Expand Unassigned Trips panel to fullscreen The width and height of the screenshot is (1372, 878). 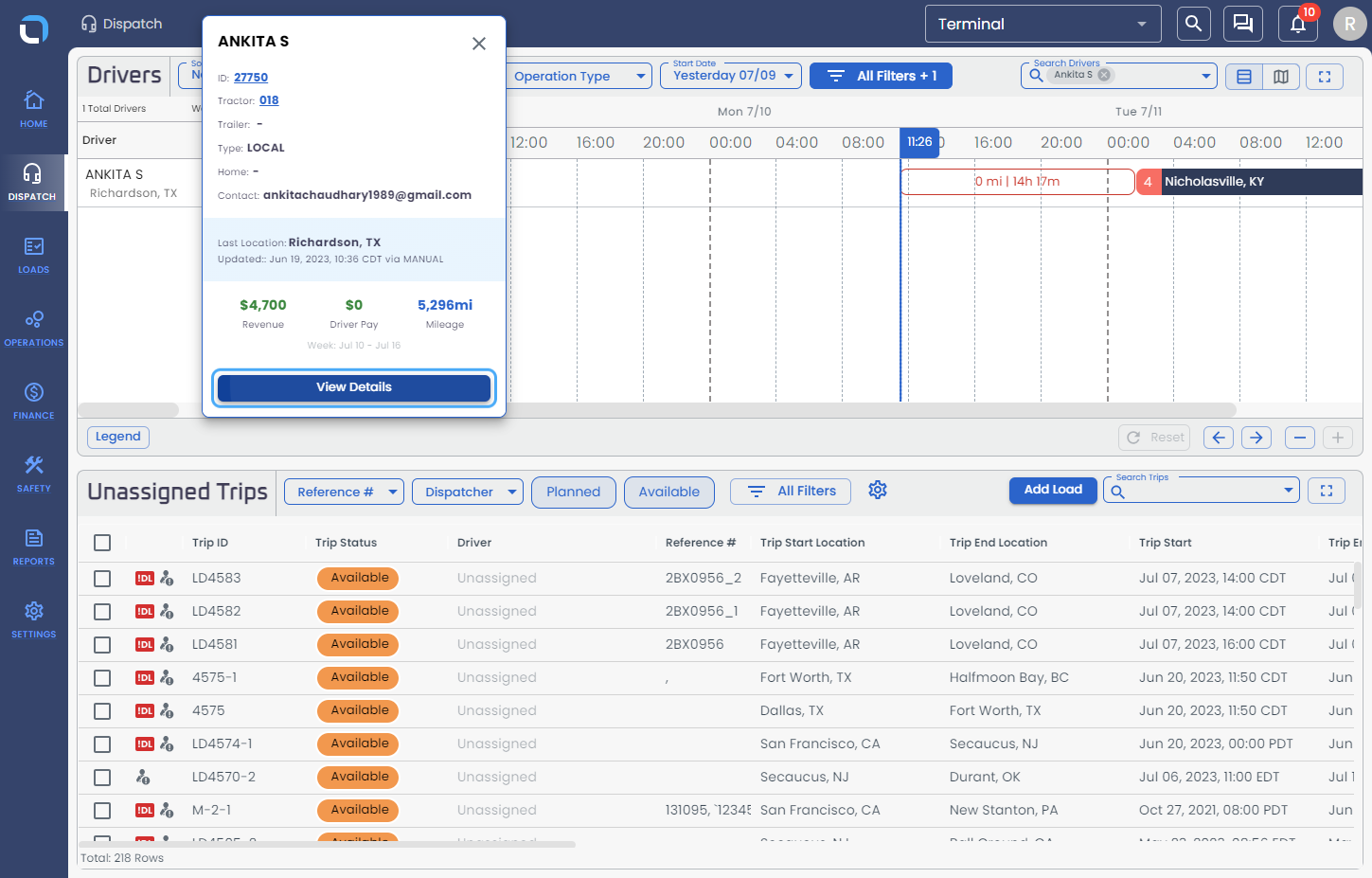[1327, 491]
